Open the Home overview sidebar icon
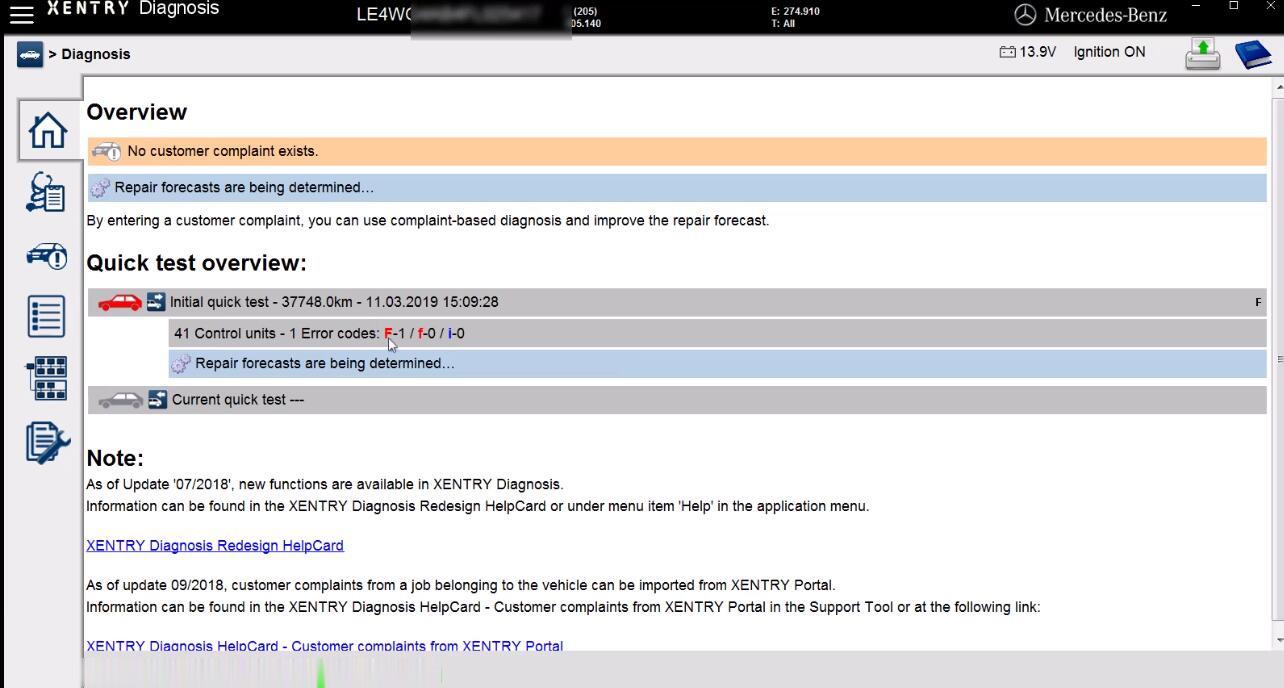Viewport: 1284px width, 688px height. click(x=47, y=131)
